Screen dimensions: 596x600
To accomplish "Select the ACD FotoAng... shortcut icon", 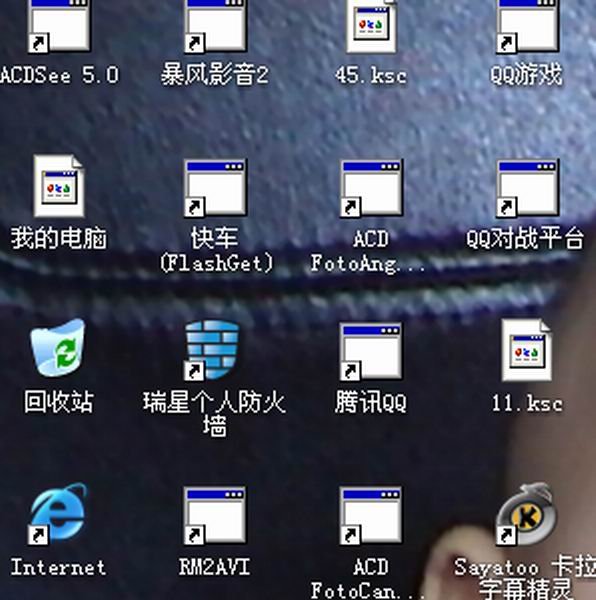I will pos(371,188).
